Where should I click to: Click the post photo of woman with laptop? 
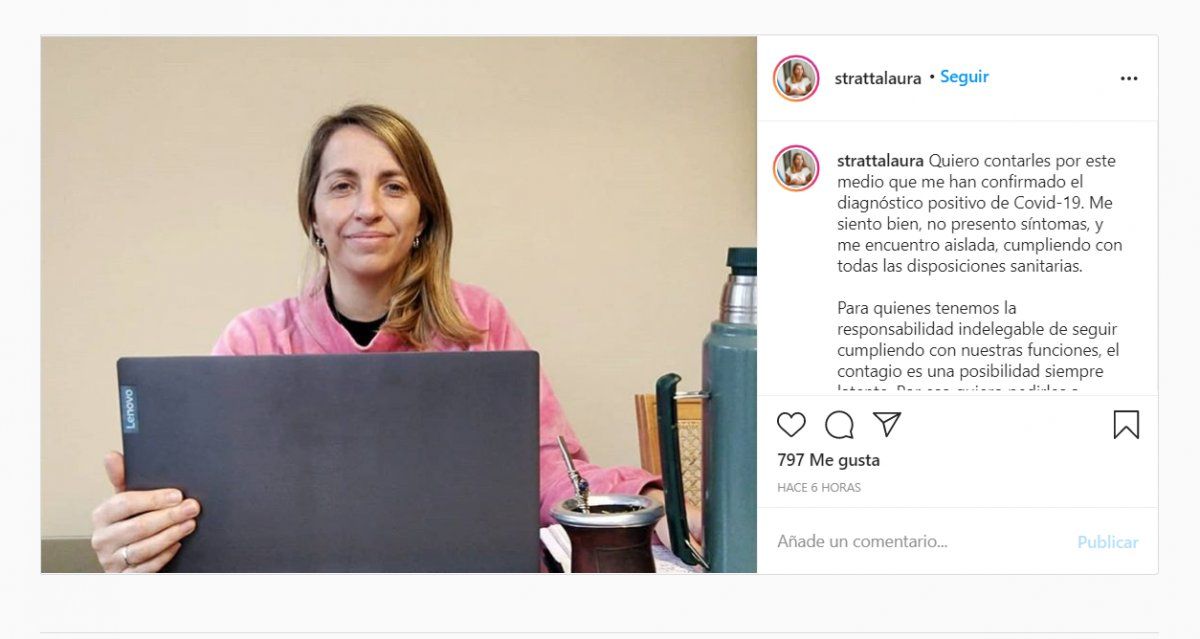(399, 305)
